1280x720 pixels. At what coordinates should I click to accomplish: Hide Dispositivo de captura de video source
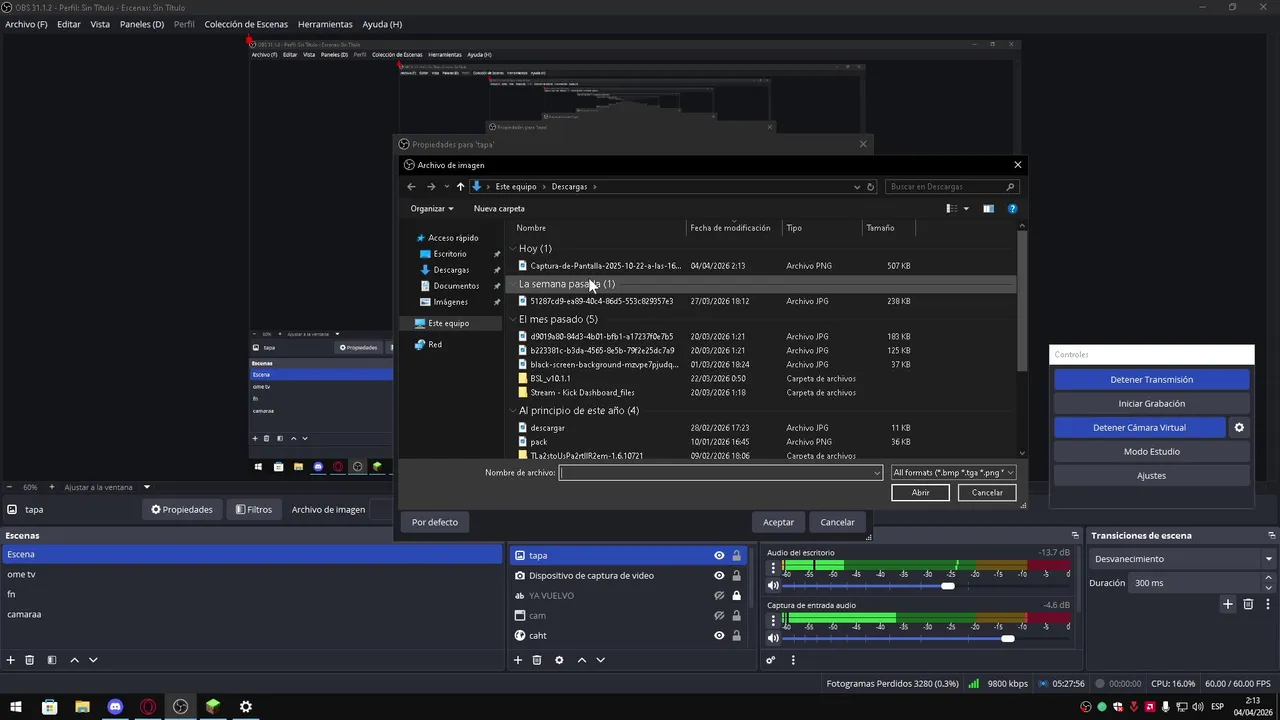tap(719, 576)
